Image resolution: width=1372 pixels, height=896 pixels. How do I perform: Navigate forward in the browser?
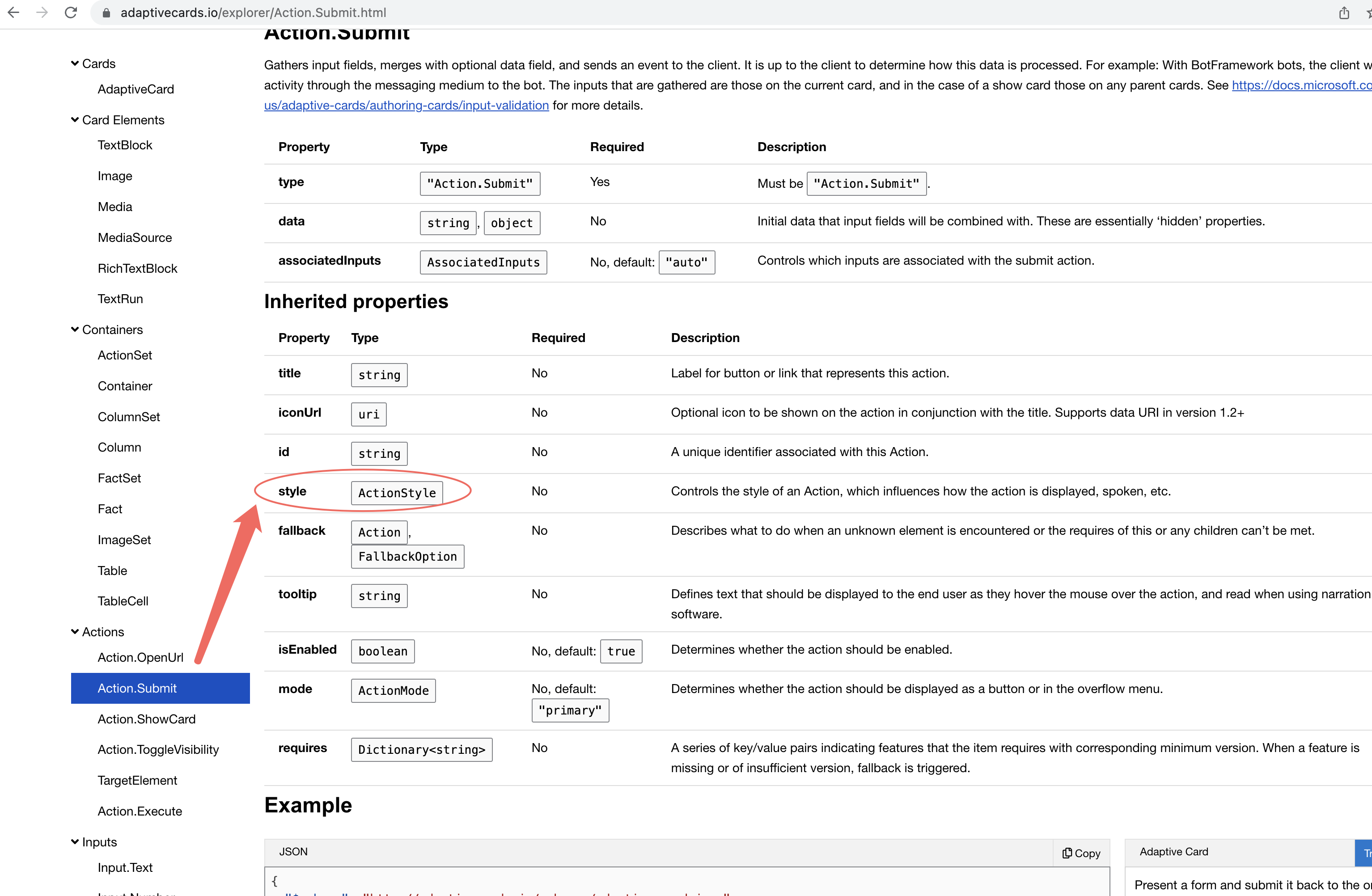[42, 12]
